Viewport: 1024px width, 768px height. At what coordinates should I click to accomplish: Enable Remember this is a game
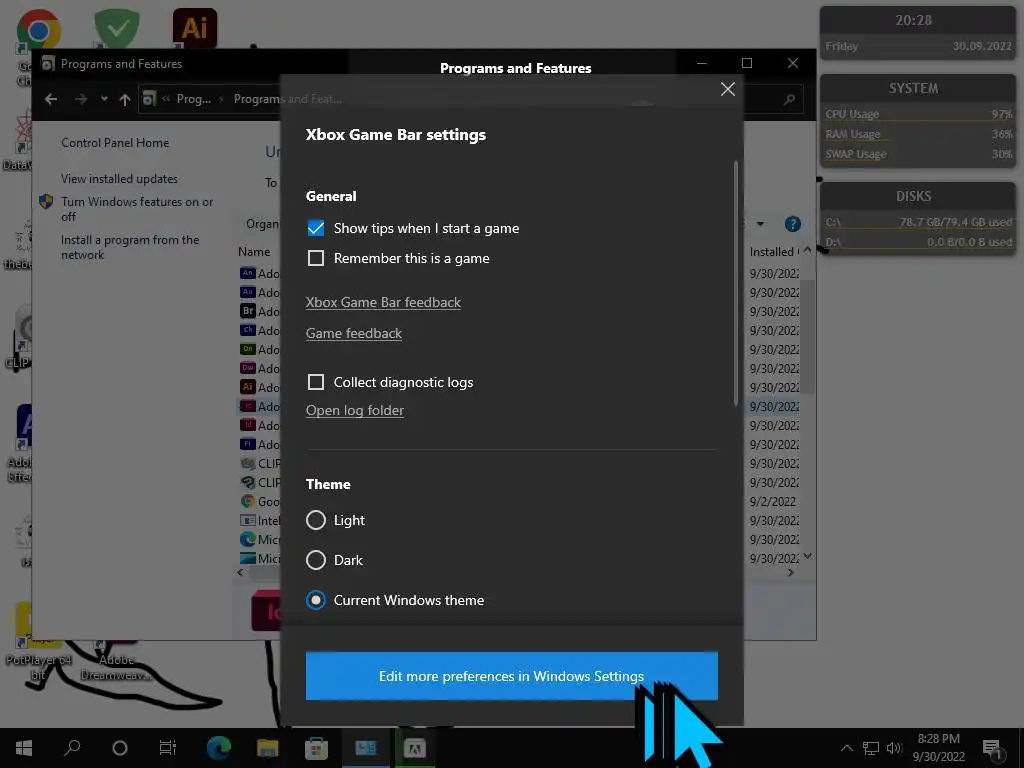pyautogui.click(x=315, y=258)
